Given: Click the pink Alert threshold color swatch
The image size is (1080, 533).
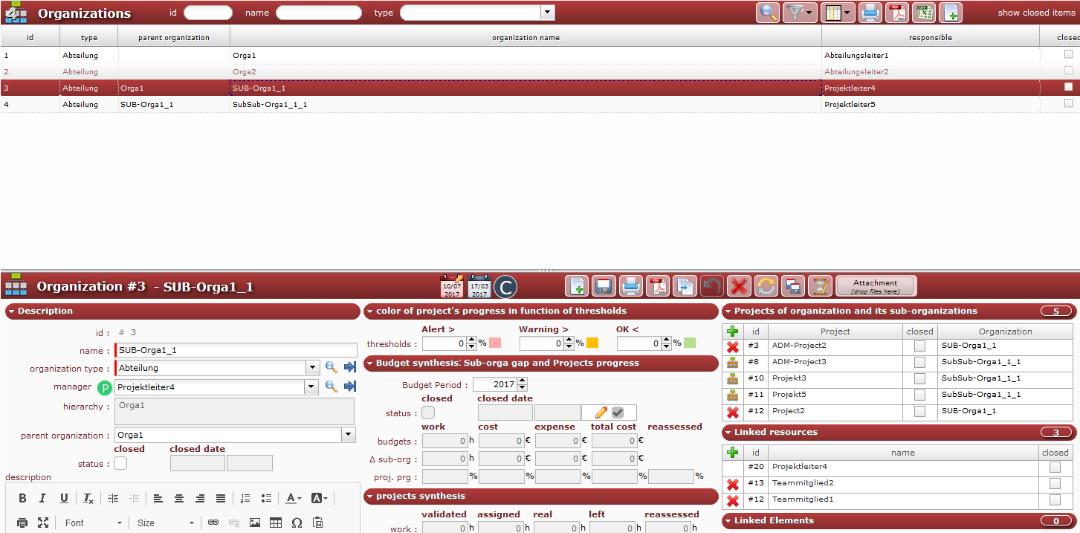Looking at the screenshot, I should point(495,344).
